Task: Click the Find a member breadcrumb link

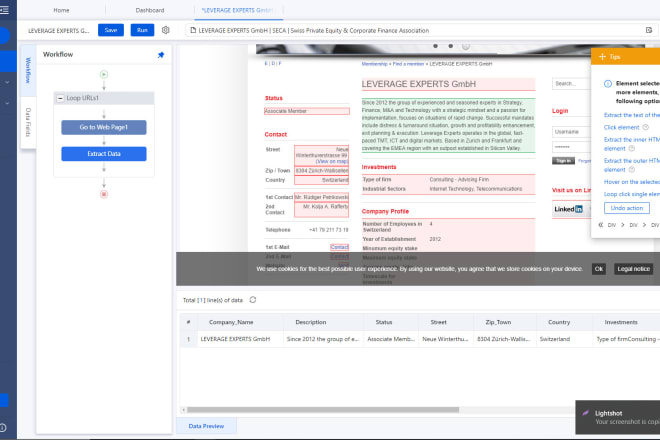Action: 408,64
